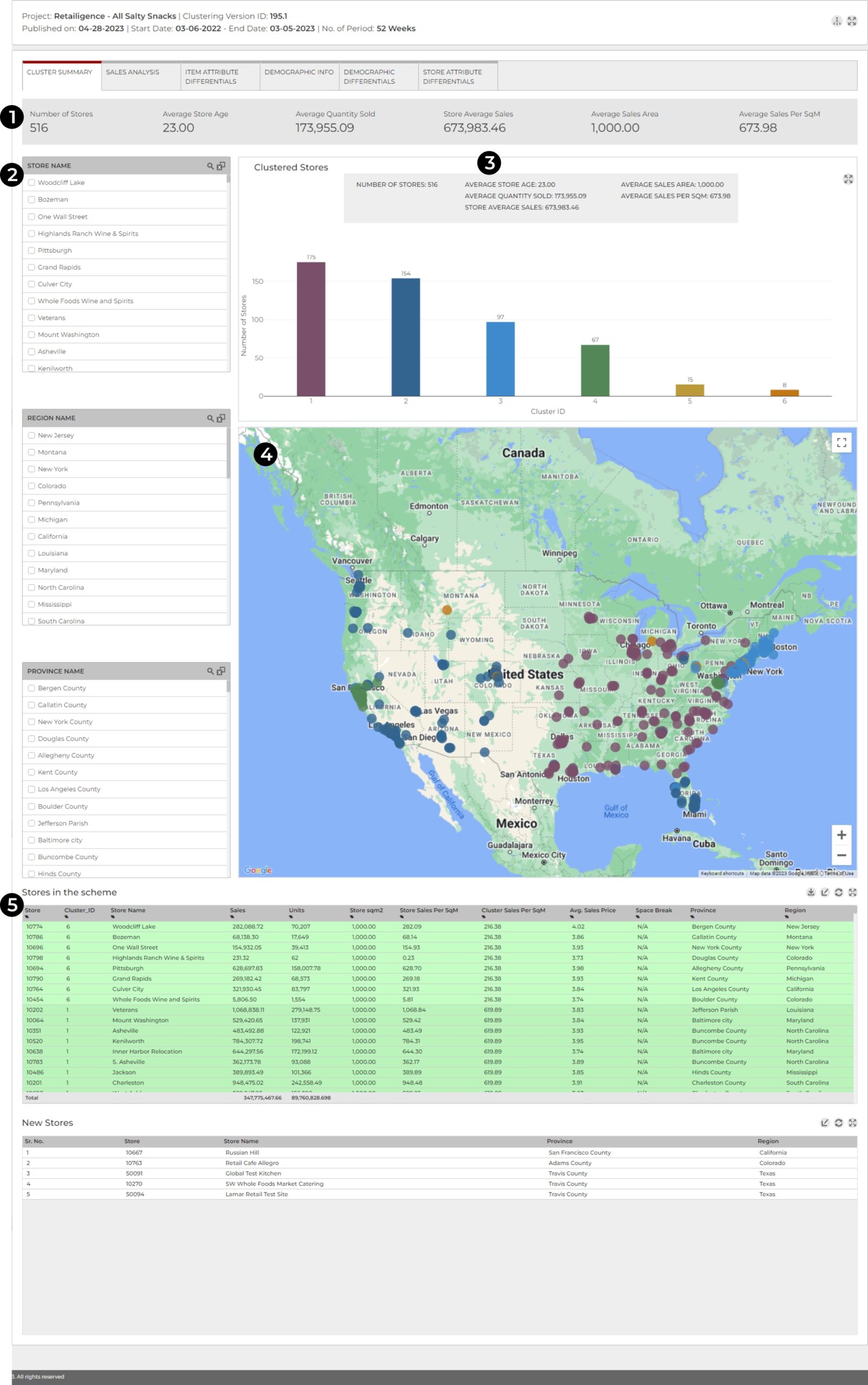Click the purple Cluster 1 bar
This screenshot has width=868, height=1385.
tap(310, 329)
